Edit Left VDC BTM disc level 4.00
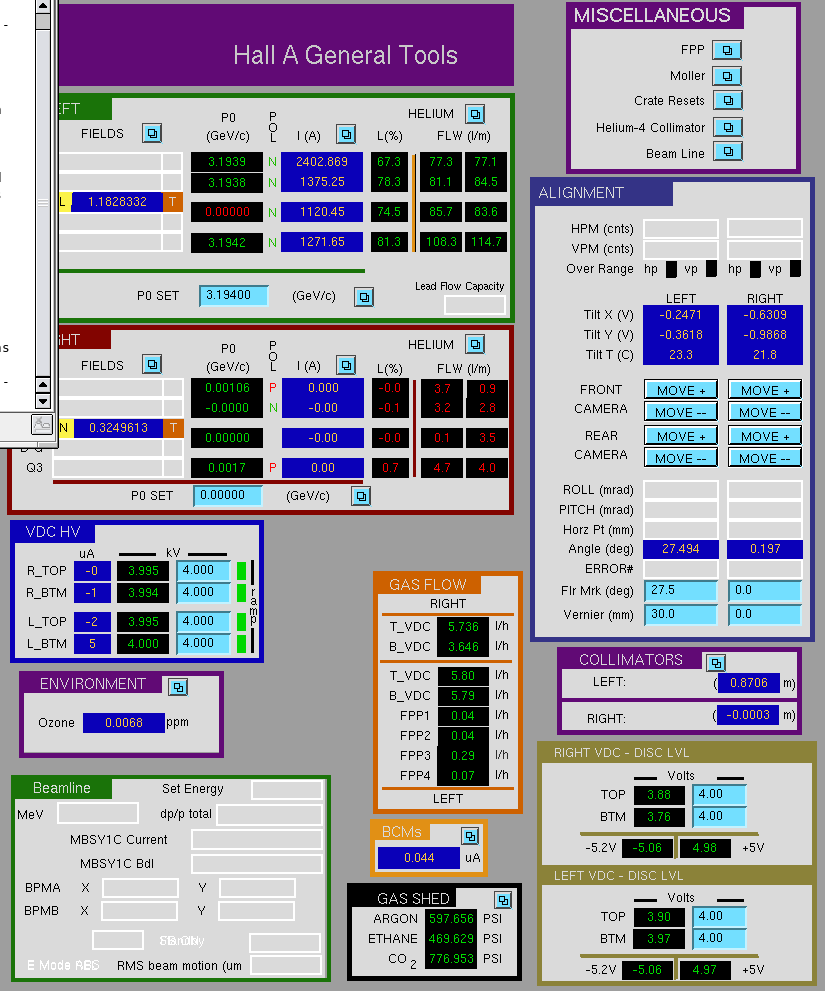This screenshot has height=991, width=825. (719, 939)
